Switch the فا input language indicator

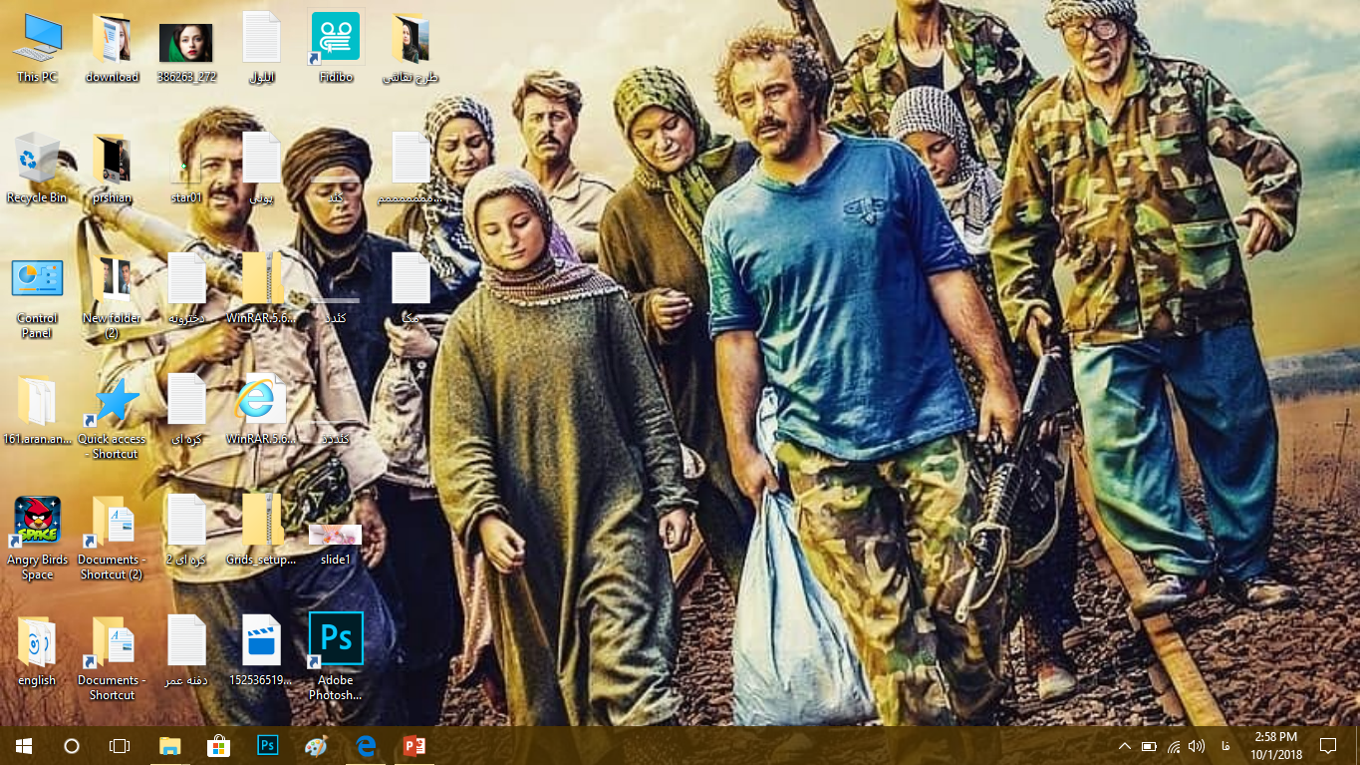(x=1225, y=746)
